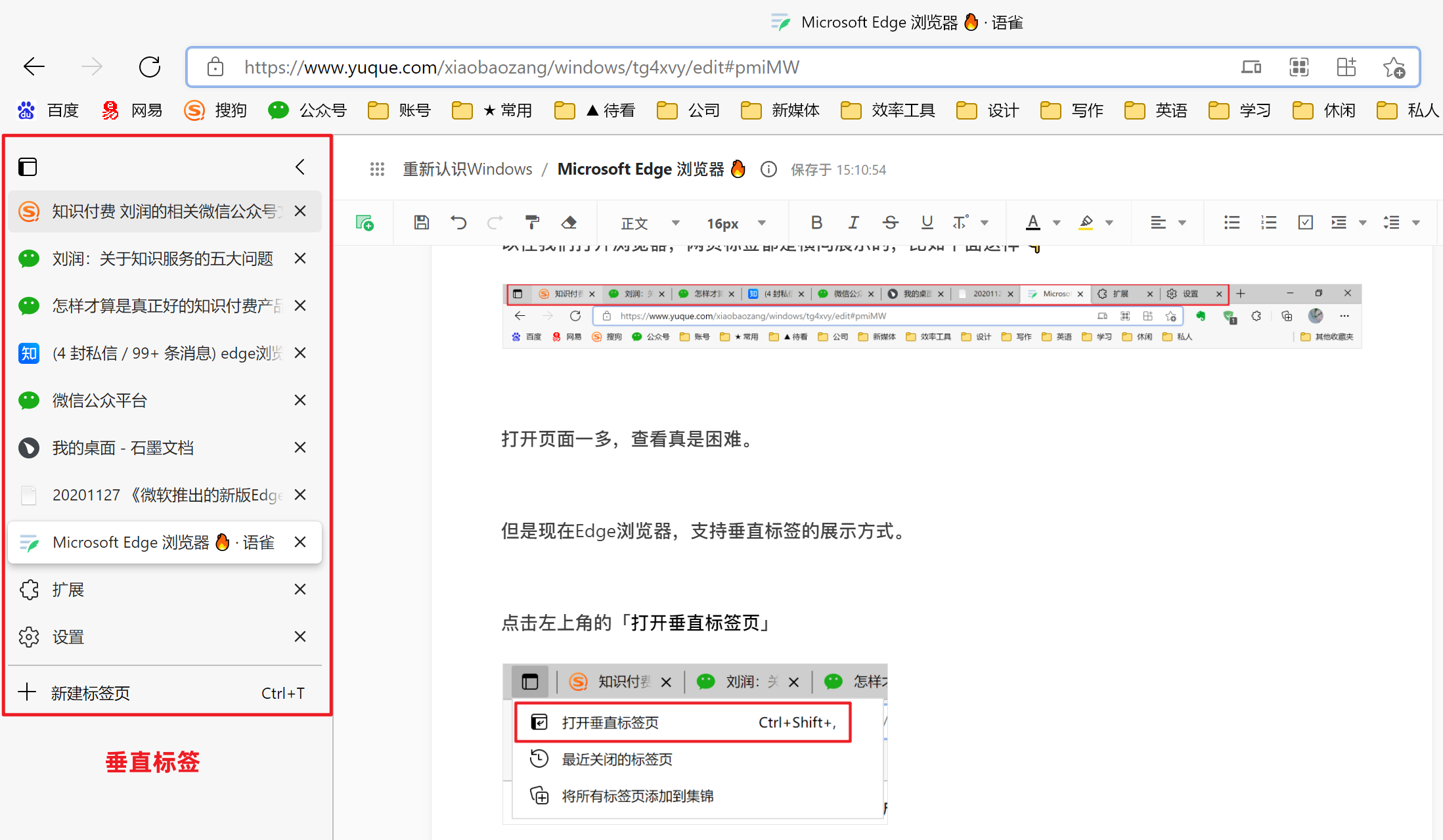The width and height of the screenshot is (1443, 840).
Task: Toggle underline formatting
Action: [927, 223]
